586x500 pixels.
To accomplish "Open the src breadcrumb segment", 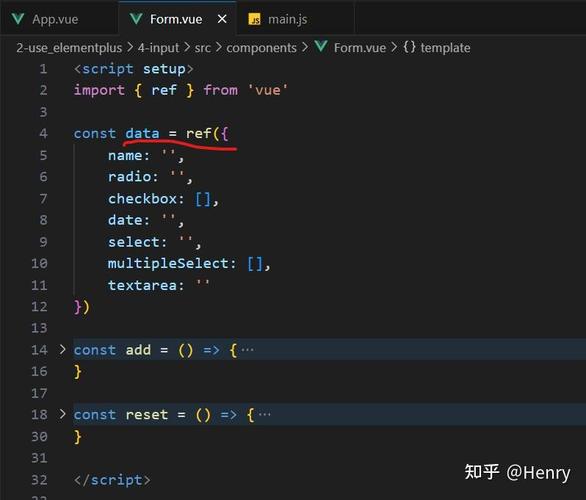I will point(203,48).
